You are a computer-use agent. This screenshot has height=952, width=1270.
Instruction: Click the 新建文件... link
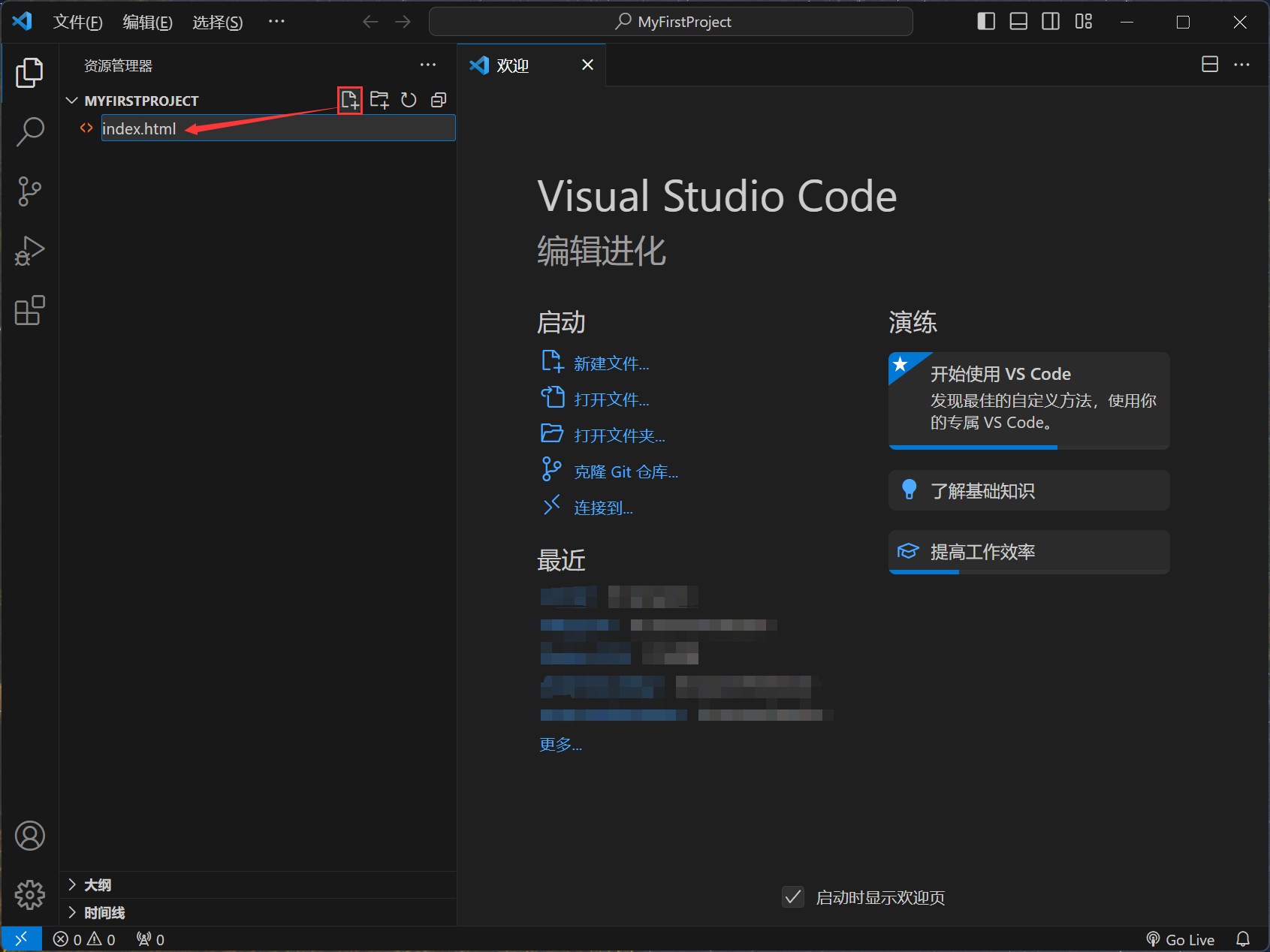[x=611, y=364]
